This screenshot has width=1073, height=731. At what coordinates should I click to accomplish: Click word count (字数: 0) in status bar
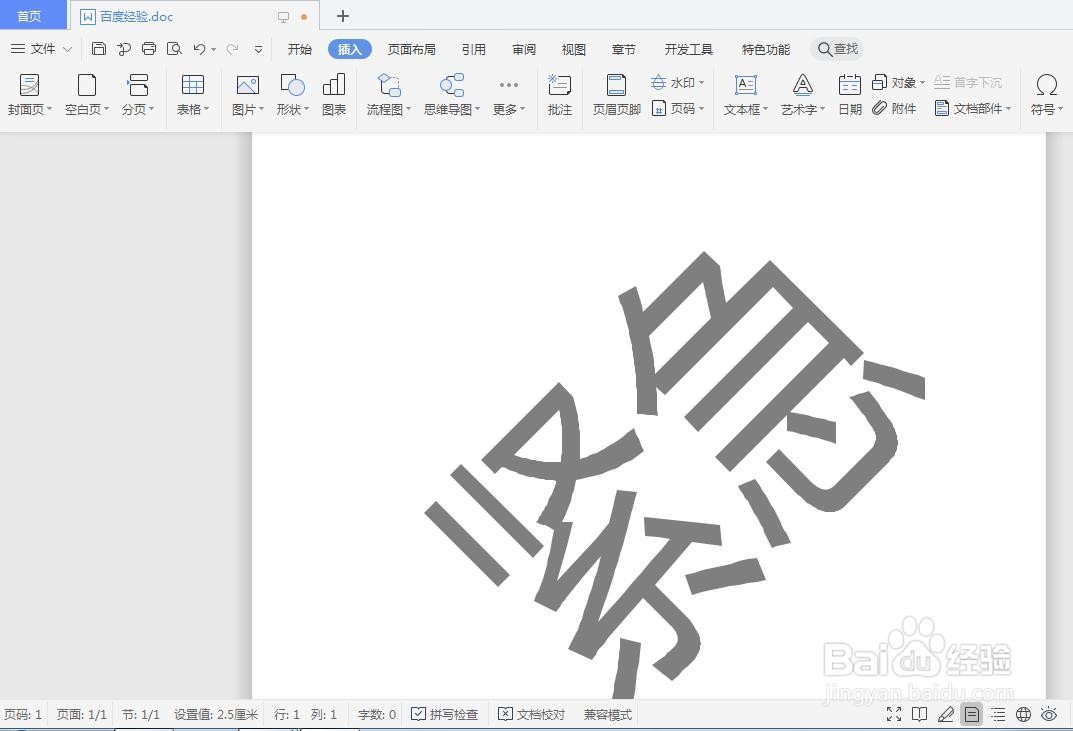pyautogui.click(x=377, y=715)
